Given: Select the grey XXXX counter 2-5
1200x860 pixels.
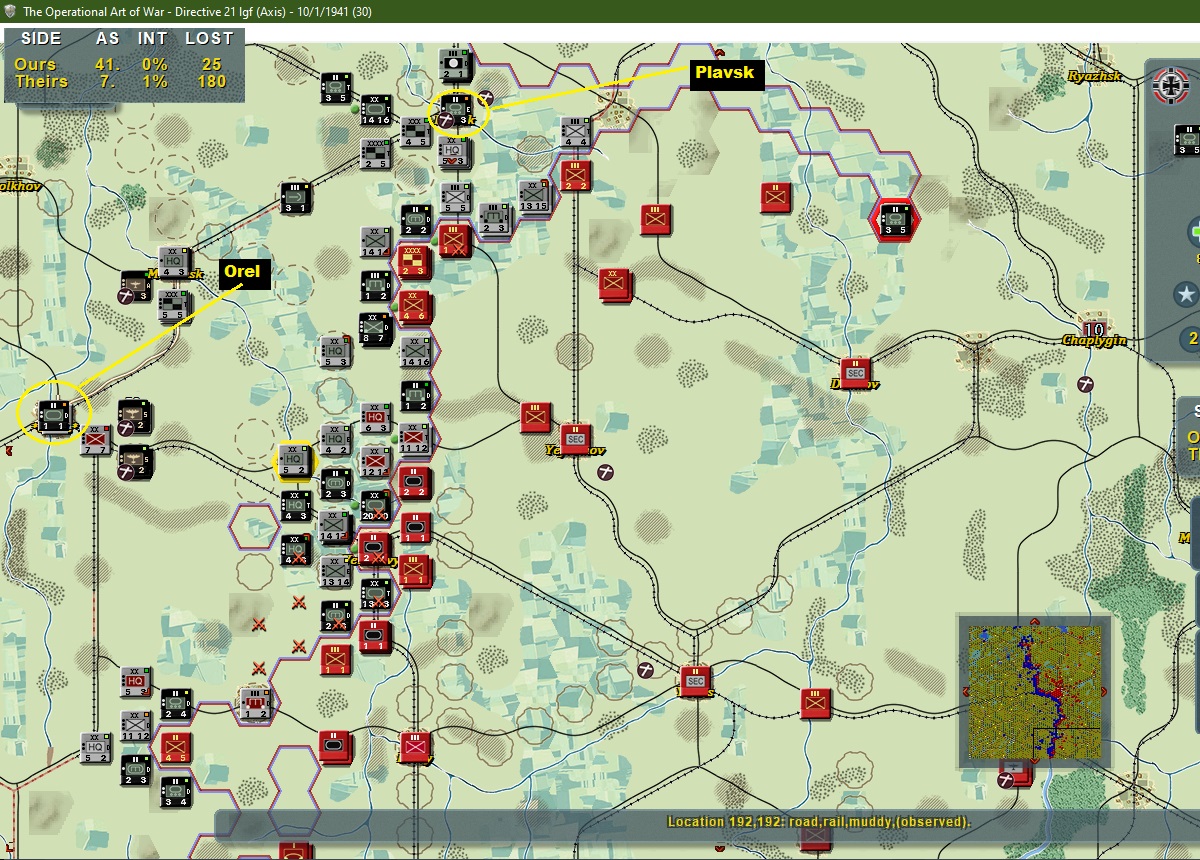Looking at the screenshot, I should (376, 153).
